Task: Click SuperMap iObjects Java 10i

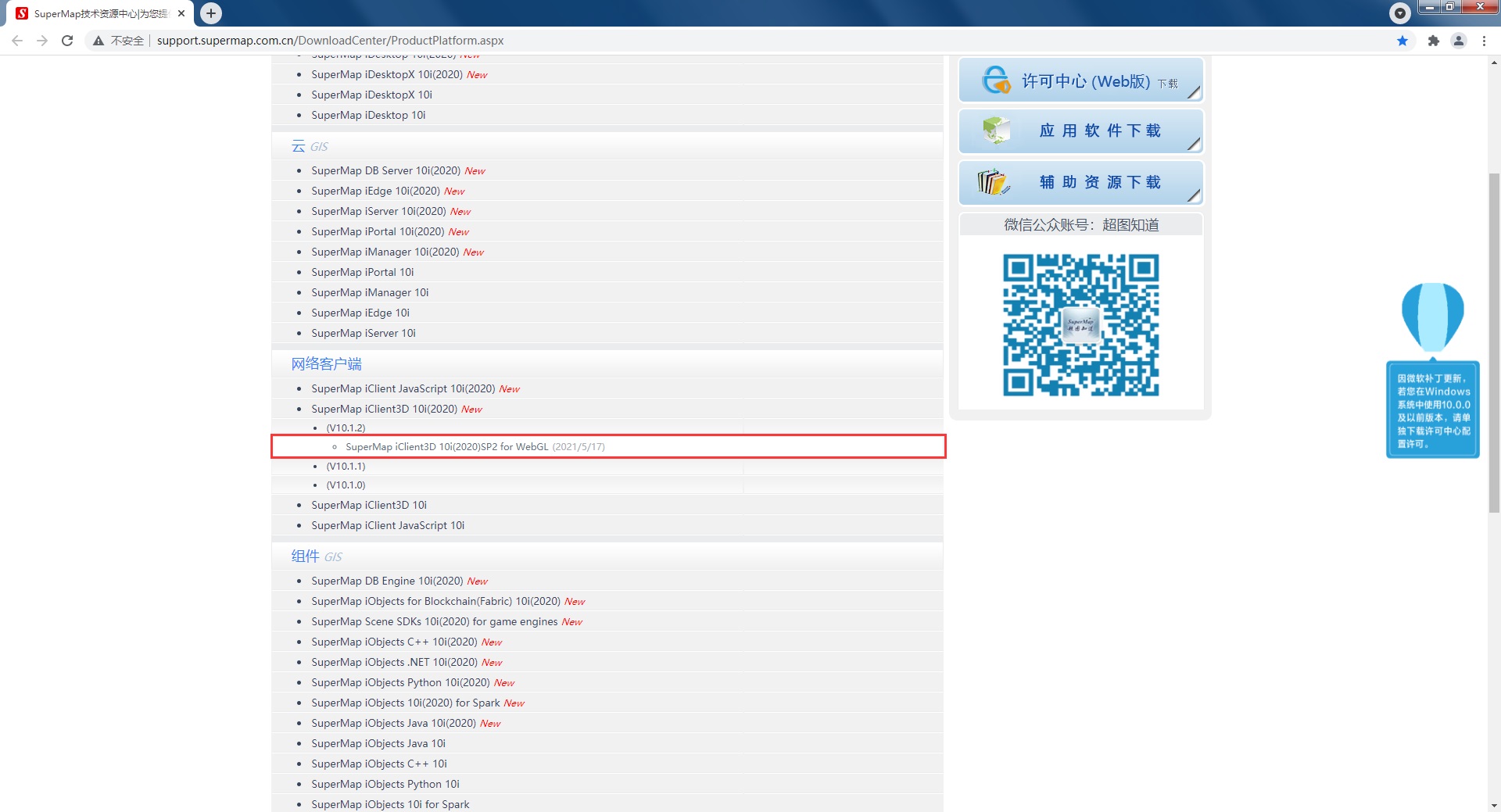Action: coord(378,743)
